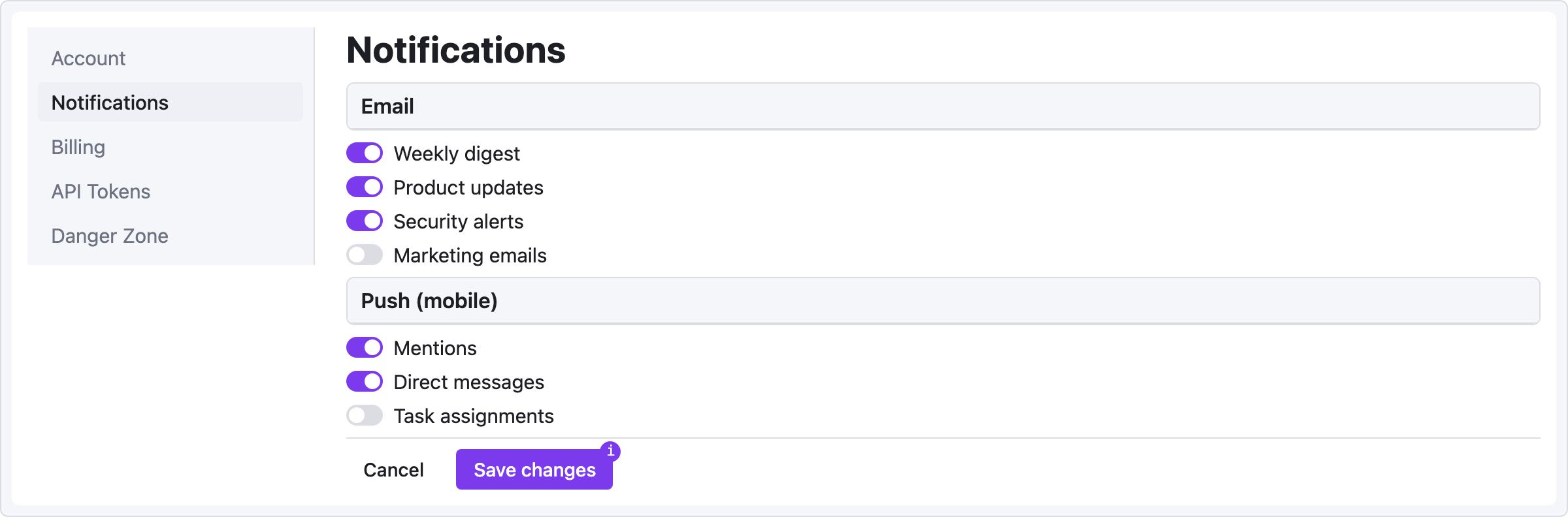Screen dimensions: 1568x517
Task: Open the API Tokens section
Action: (x=101, y=192)
